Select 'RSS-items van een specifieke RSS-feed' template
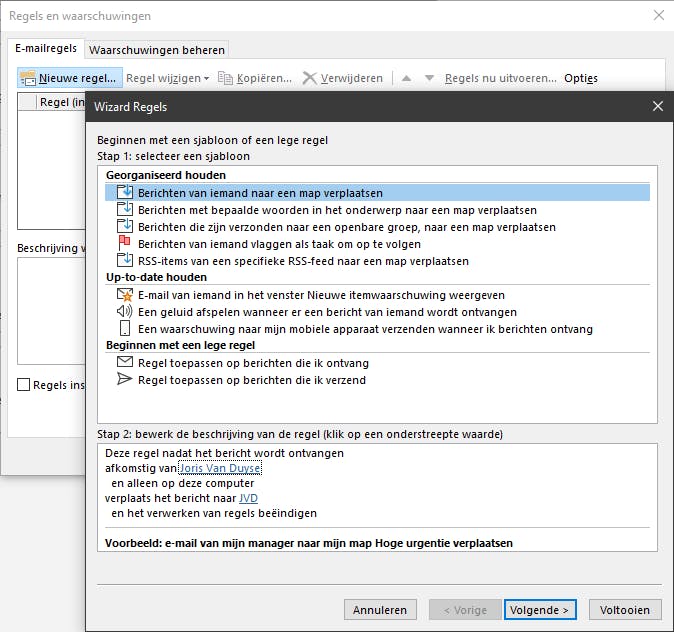Image resolution: width=674 pixels, height=632 pixels. [x=377, y=261]
